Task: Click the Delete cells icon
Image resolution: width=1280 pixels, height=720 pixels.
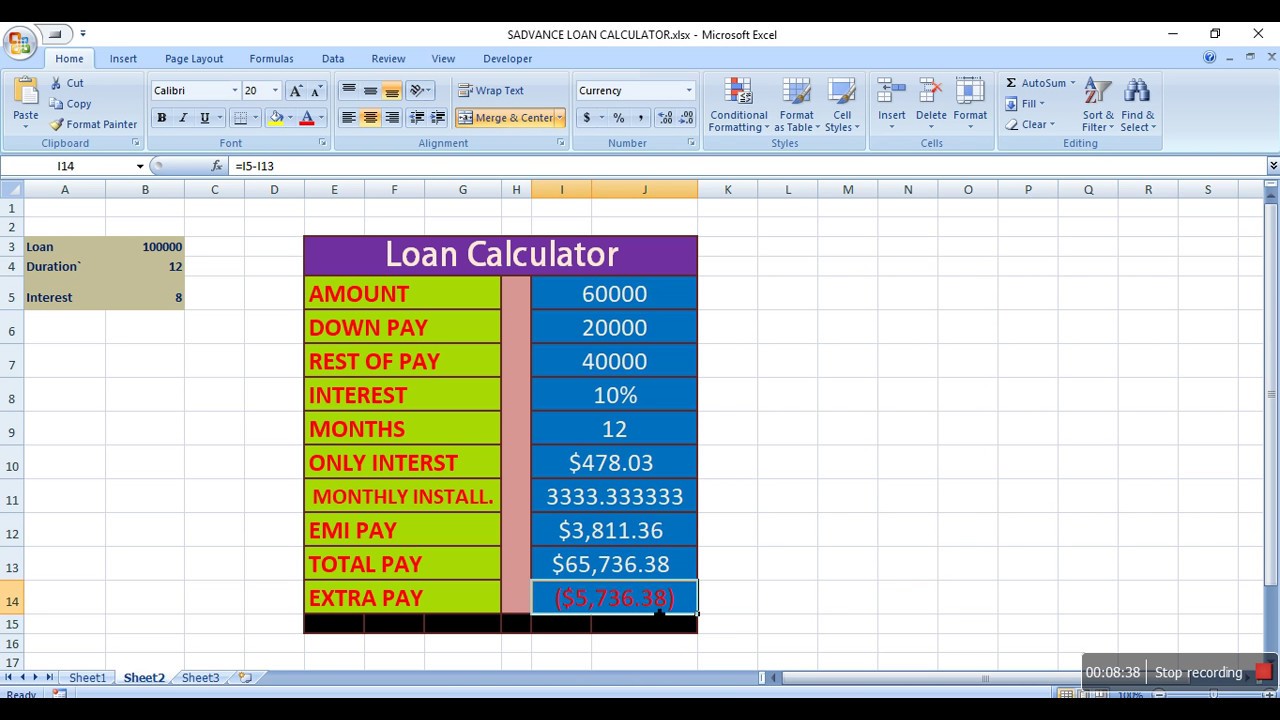Action: pos(931,93)
